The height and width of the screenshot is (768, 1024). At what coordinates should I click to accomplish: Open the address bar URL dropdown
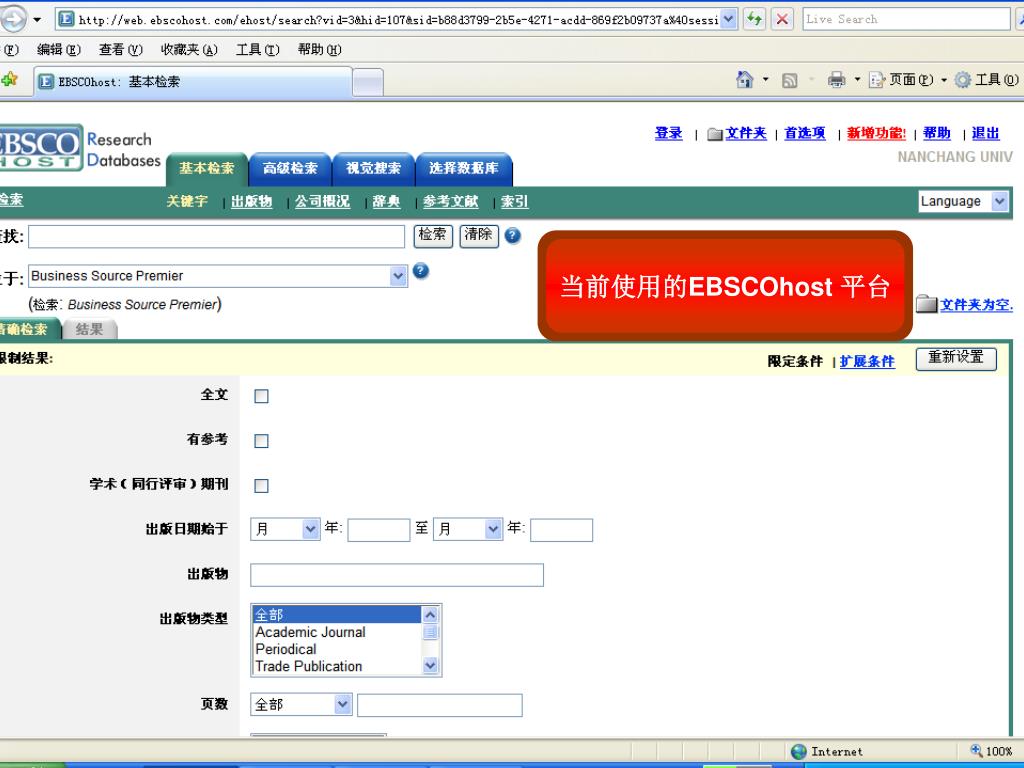(x=729, y=20)
